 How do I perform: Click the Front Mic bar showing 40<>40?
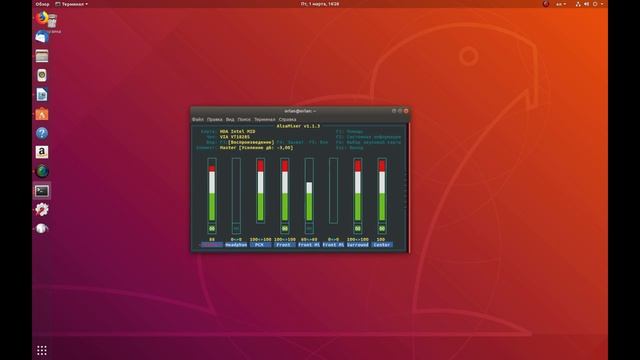click(309, 190)
